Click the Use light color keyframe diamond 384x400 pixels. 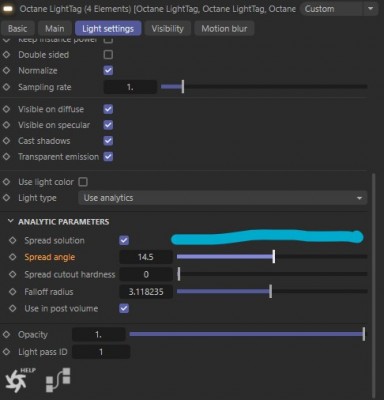pos(6,182)
